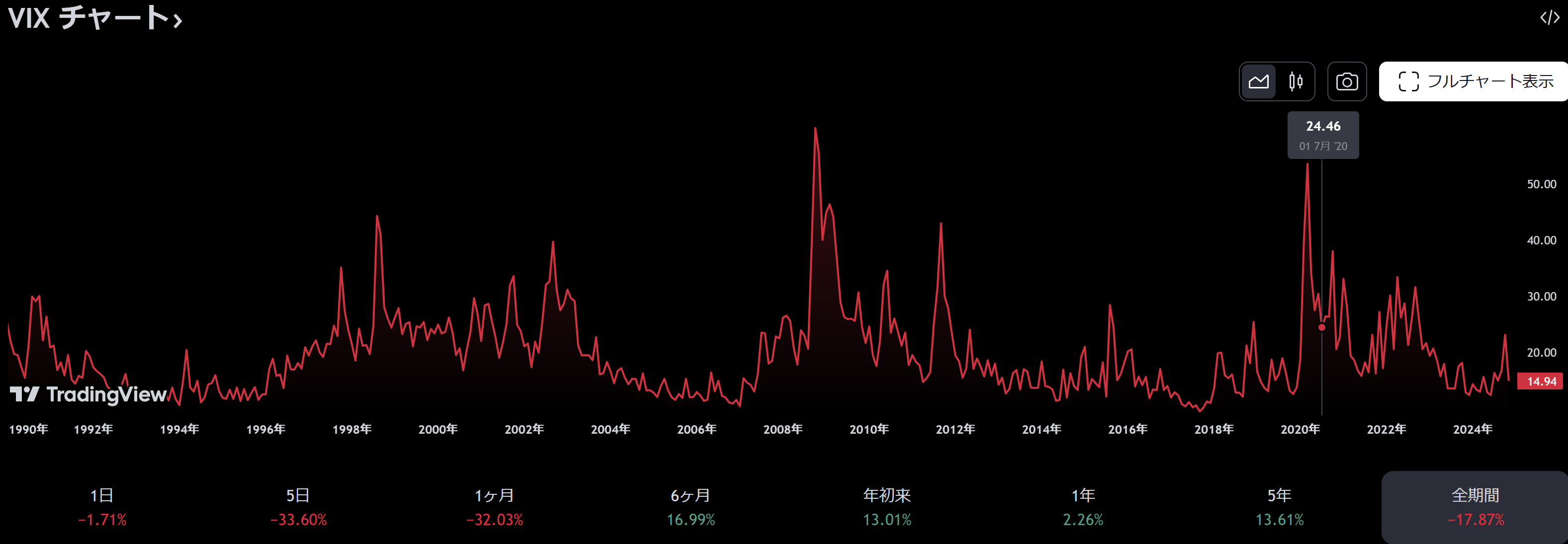Switch to area chart view
The height and width of the screenshot is (544, 1568).
point(1258,81)
